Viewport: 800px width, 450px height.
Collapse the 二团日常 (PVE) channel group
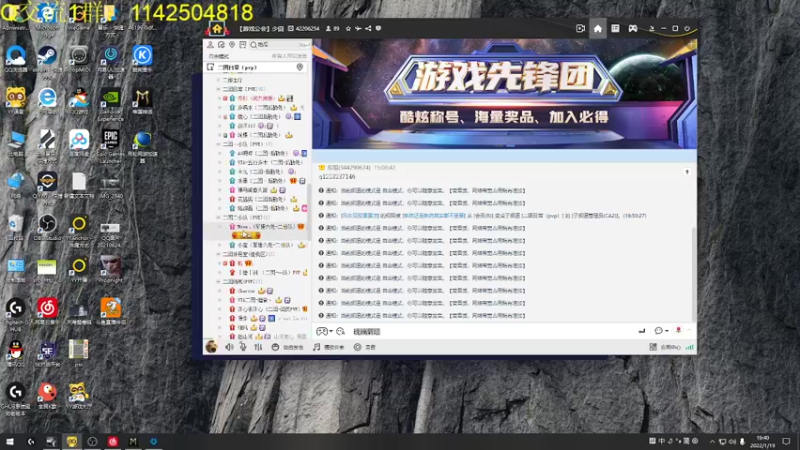click(x=218, y=89)
